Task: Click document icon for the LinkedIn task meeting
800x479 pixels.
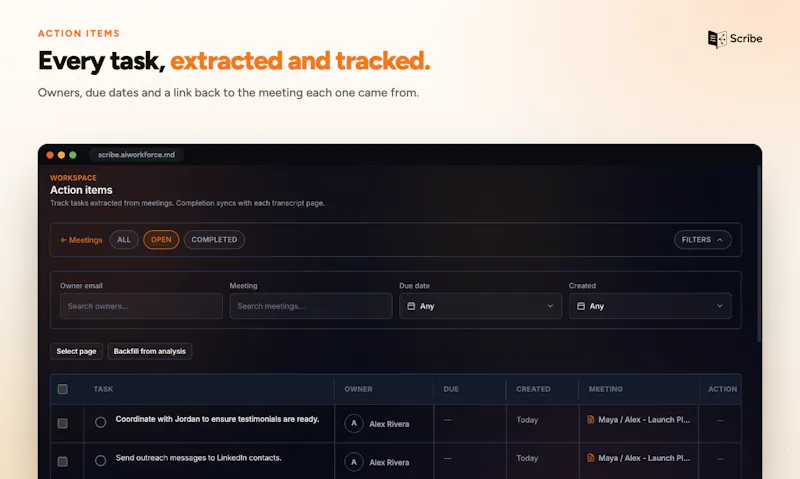Action: click(590, 458)
